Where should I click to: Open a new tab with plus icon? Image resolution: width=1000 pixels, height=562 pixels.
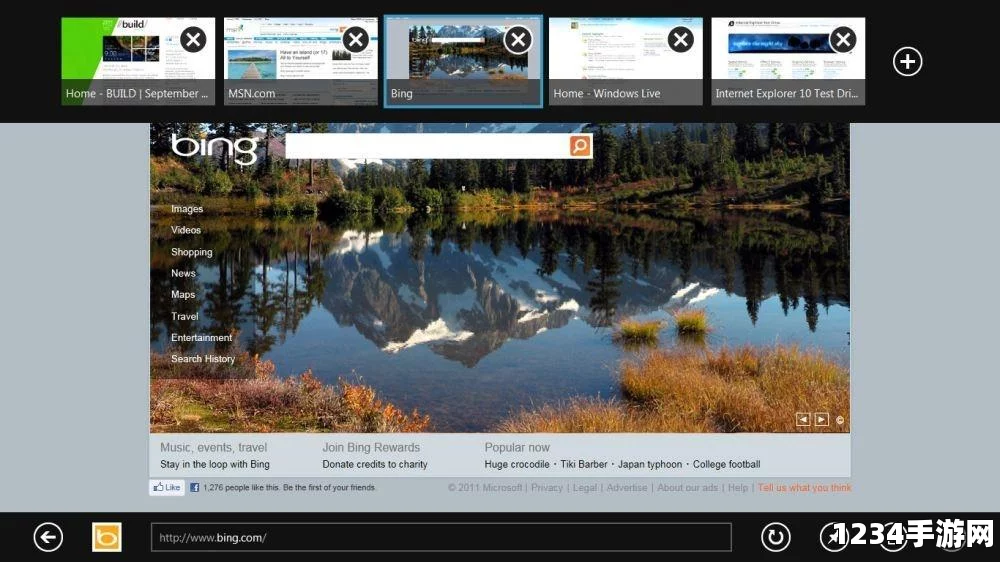(908, 62)
